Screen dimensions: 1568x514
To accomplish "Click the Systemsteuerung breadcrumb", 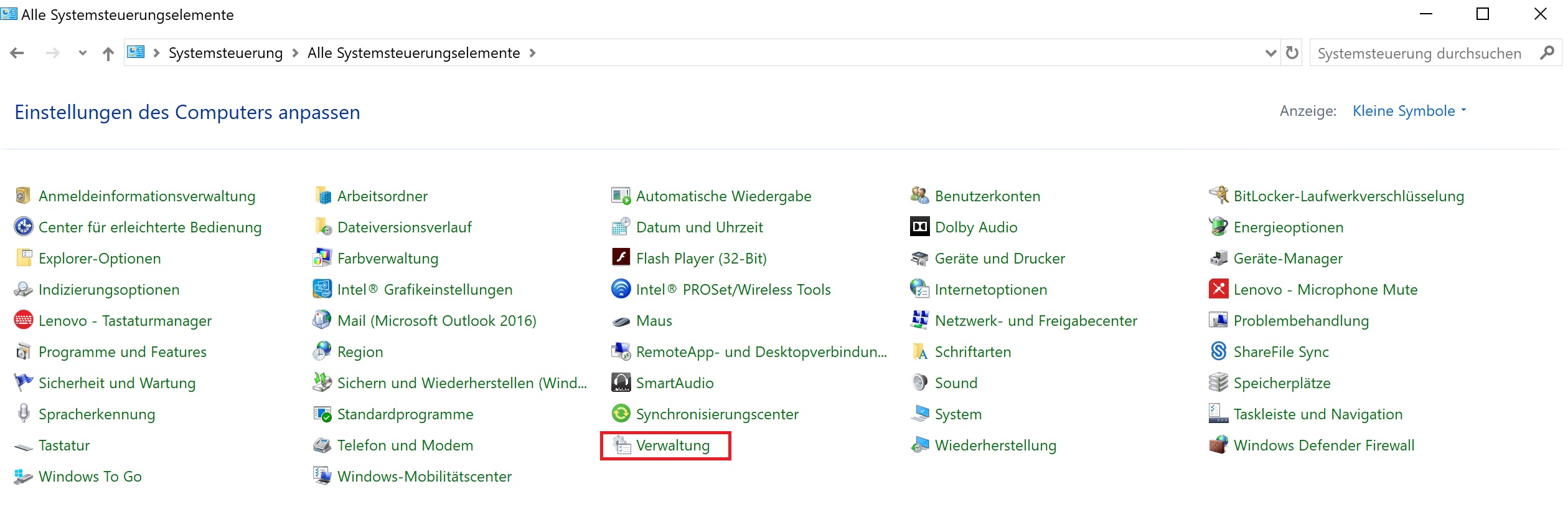I will point(225,54).
